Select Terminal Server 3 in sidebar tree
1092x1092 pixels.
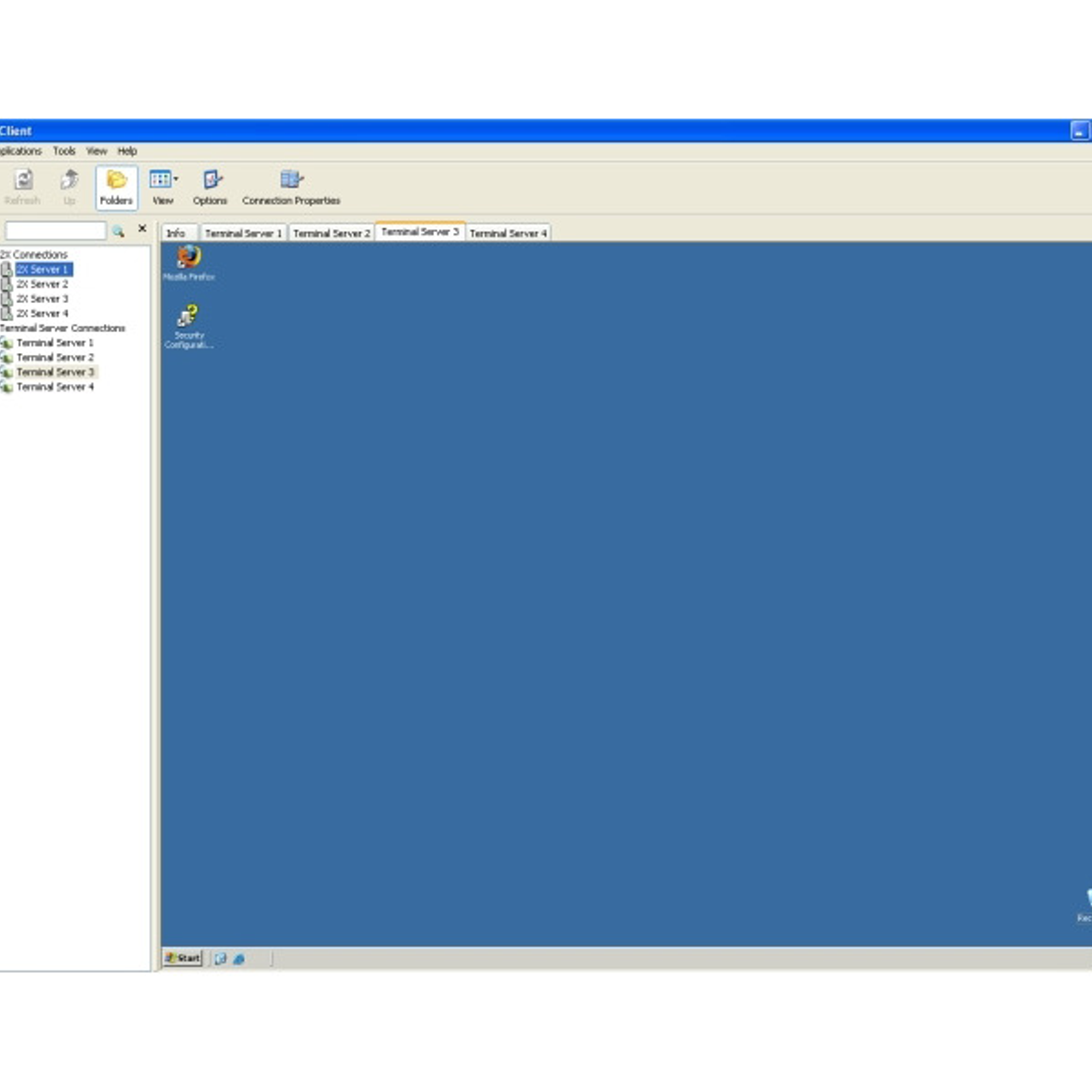click(x=55, y=372)
